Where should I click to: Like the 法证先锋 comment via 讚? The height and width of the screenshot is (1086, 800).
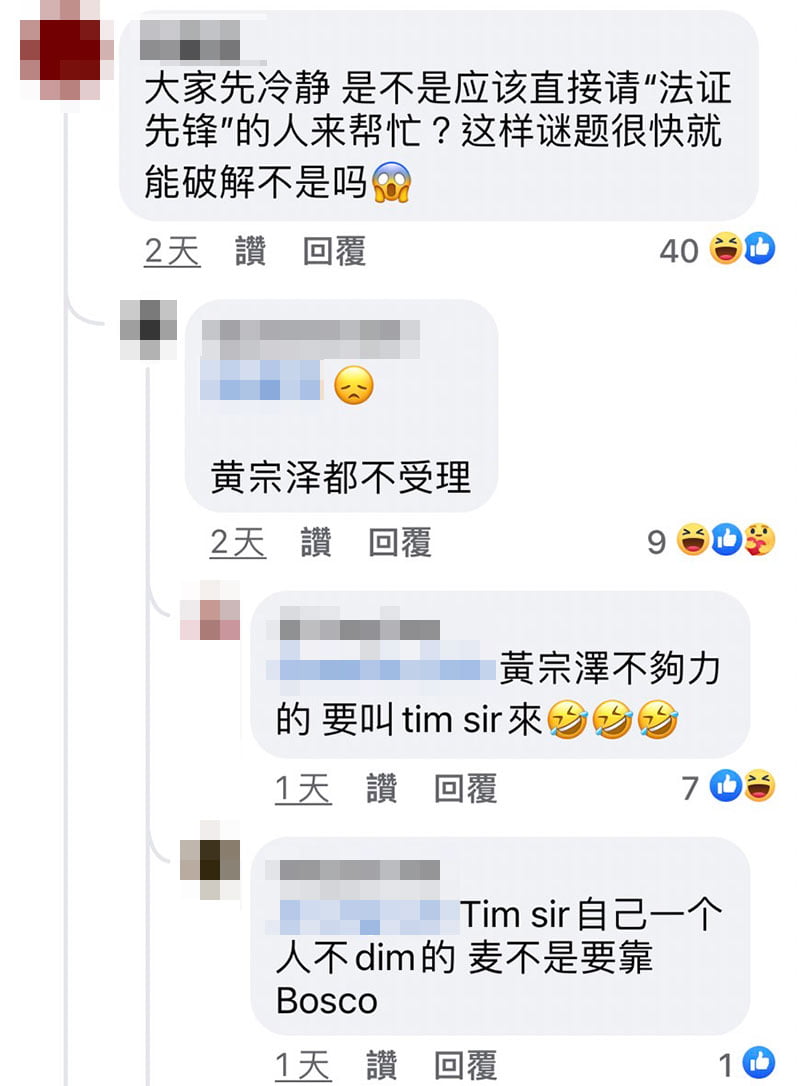pyautogui.click(x=250, y=251)
